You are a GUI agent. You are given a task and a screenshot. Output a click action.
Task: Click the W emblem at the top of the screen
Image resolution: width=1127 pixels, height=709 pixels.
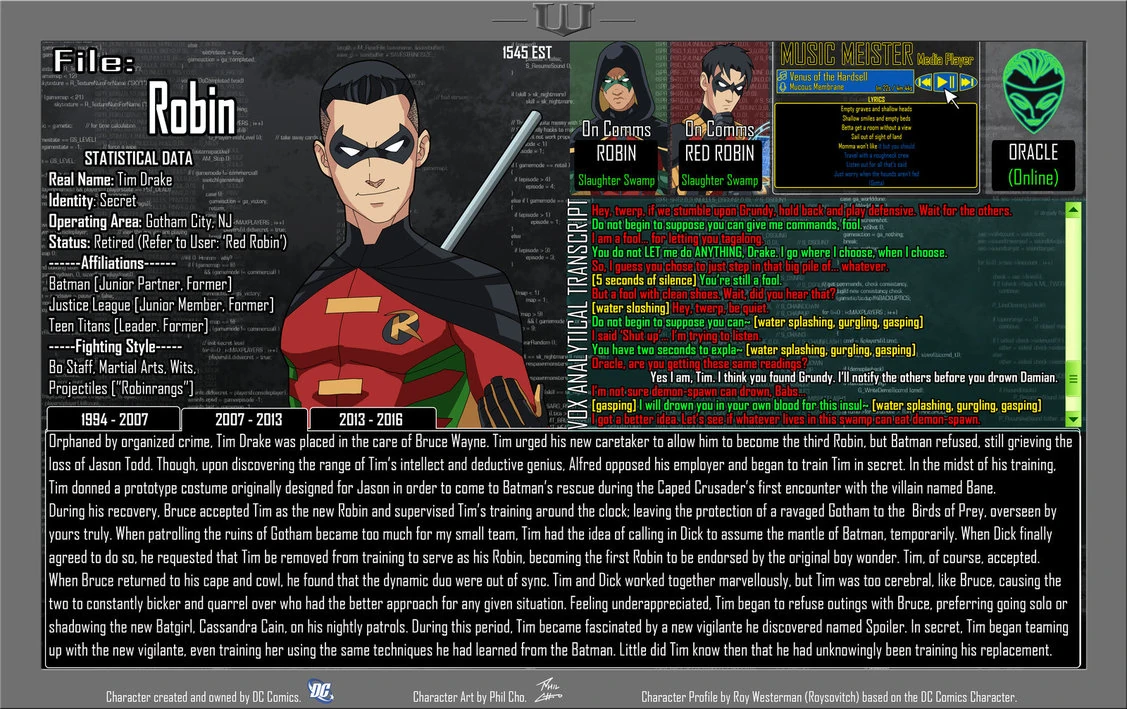(563, 15)
